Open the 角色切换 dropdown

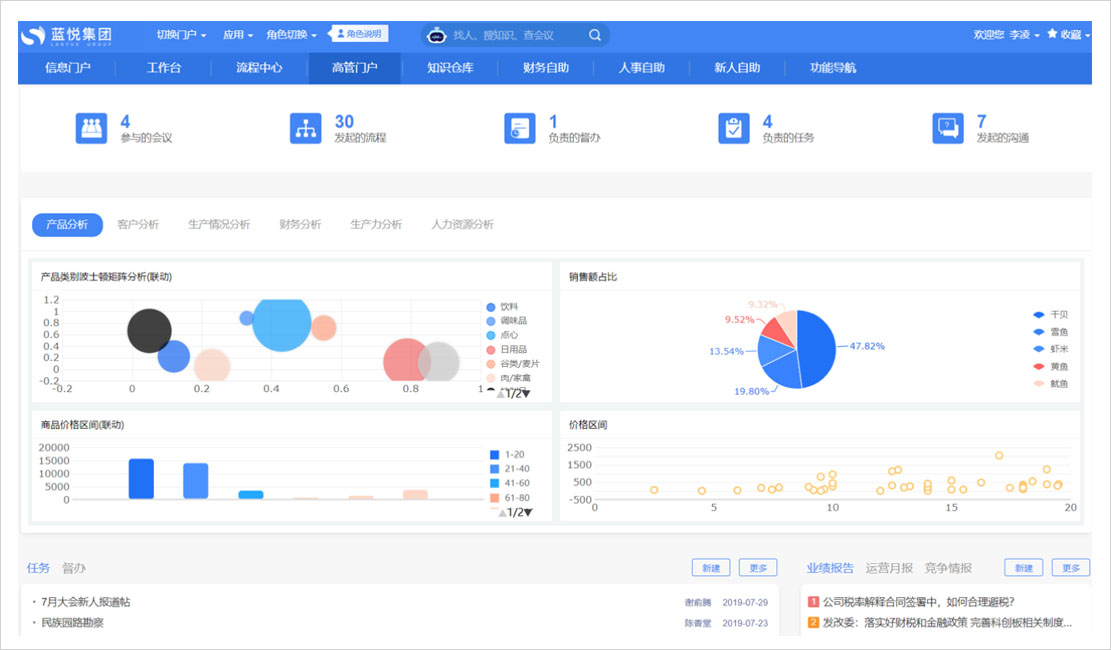291,35
